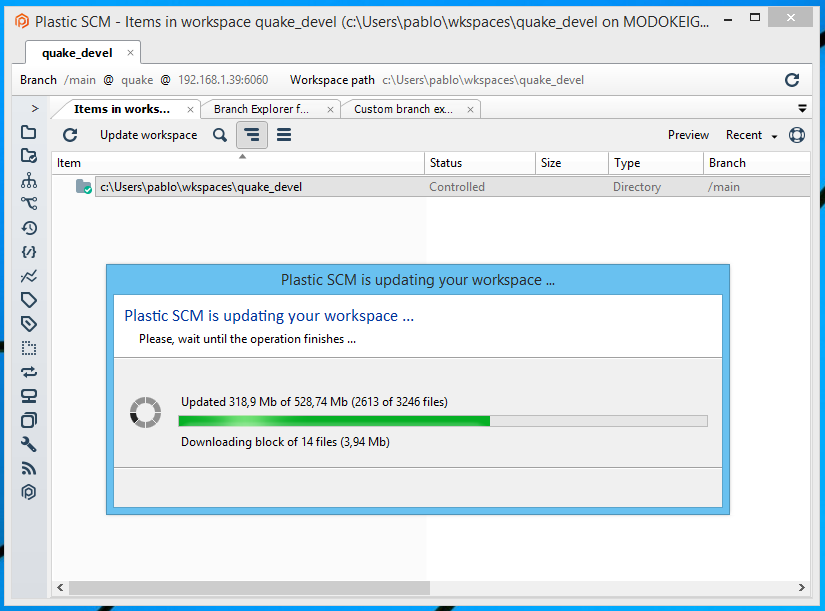
Task: Click the quake repository name in header
Action: pyautogui.click(x=137, y=80)
